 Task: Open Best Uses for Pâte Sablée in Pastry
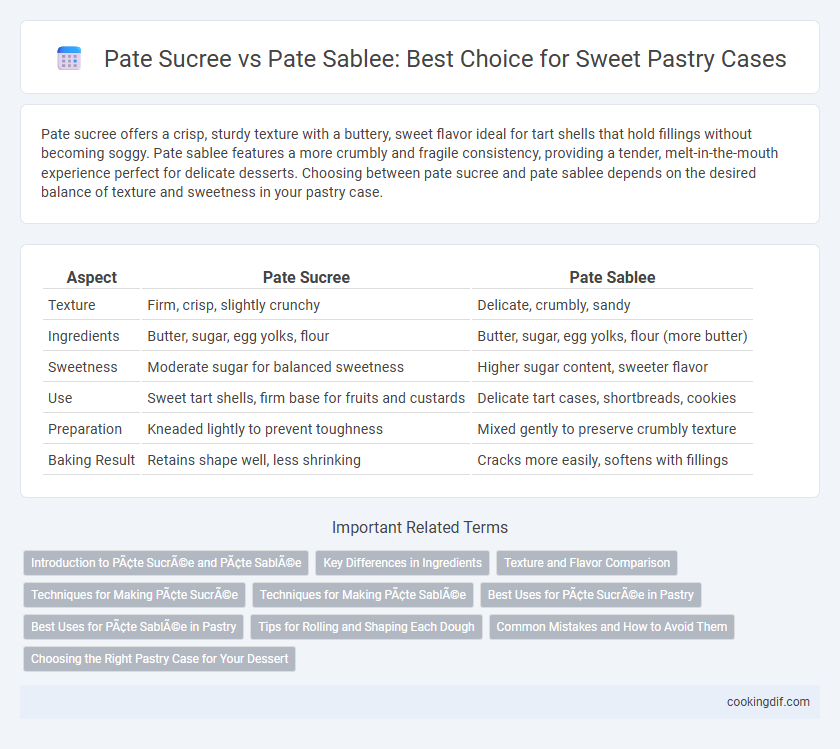tap(133, 627)
